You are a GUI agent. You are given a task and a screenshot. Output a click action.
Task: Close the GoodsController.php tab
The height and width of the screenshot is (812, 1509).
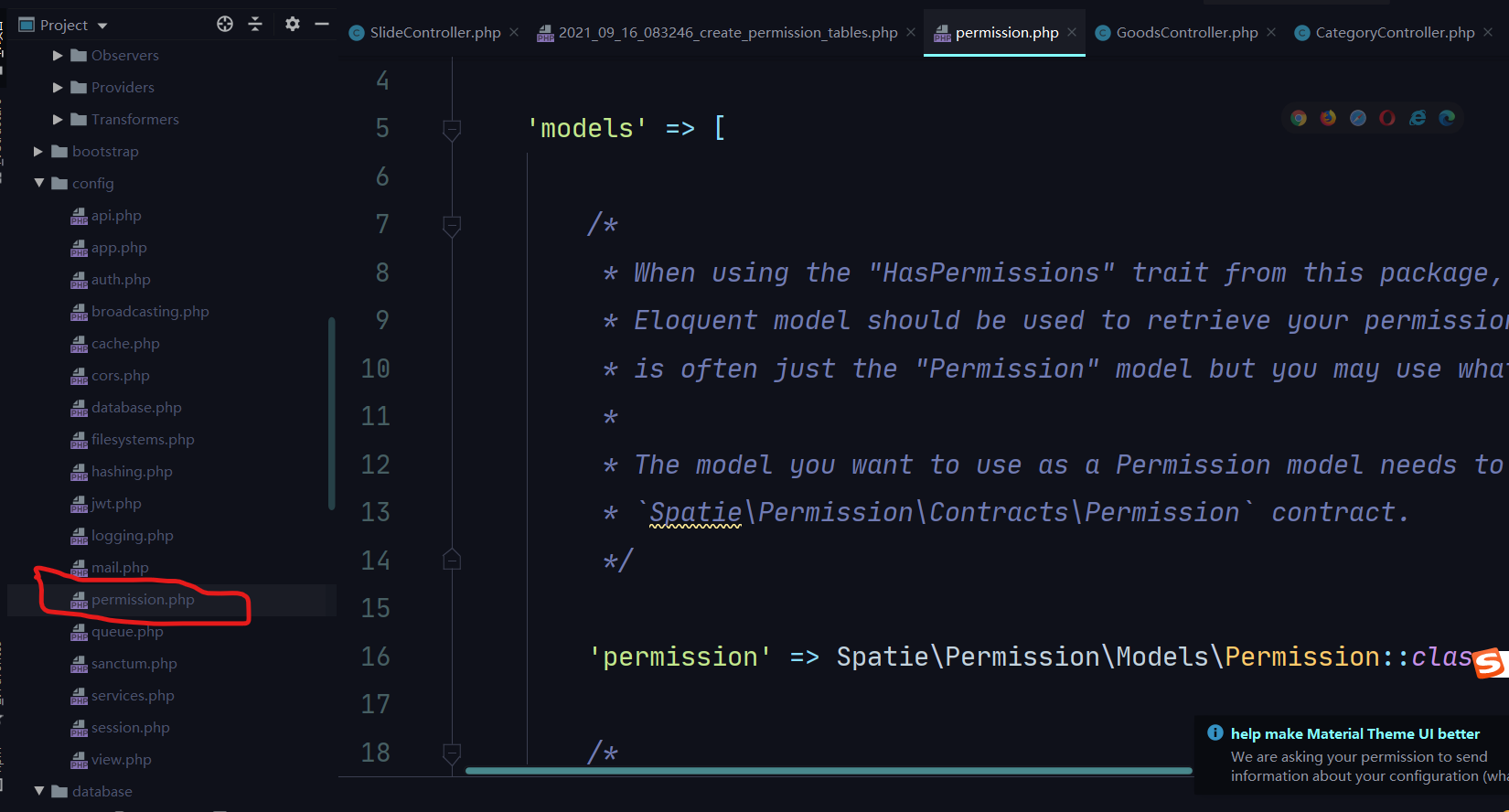click(1271, 32)
